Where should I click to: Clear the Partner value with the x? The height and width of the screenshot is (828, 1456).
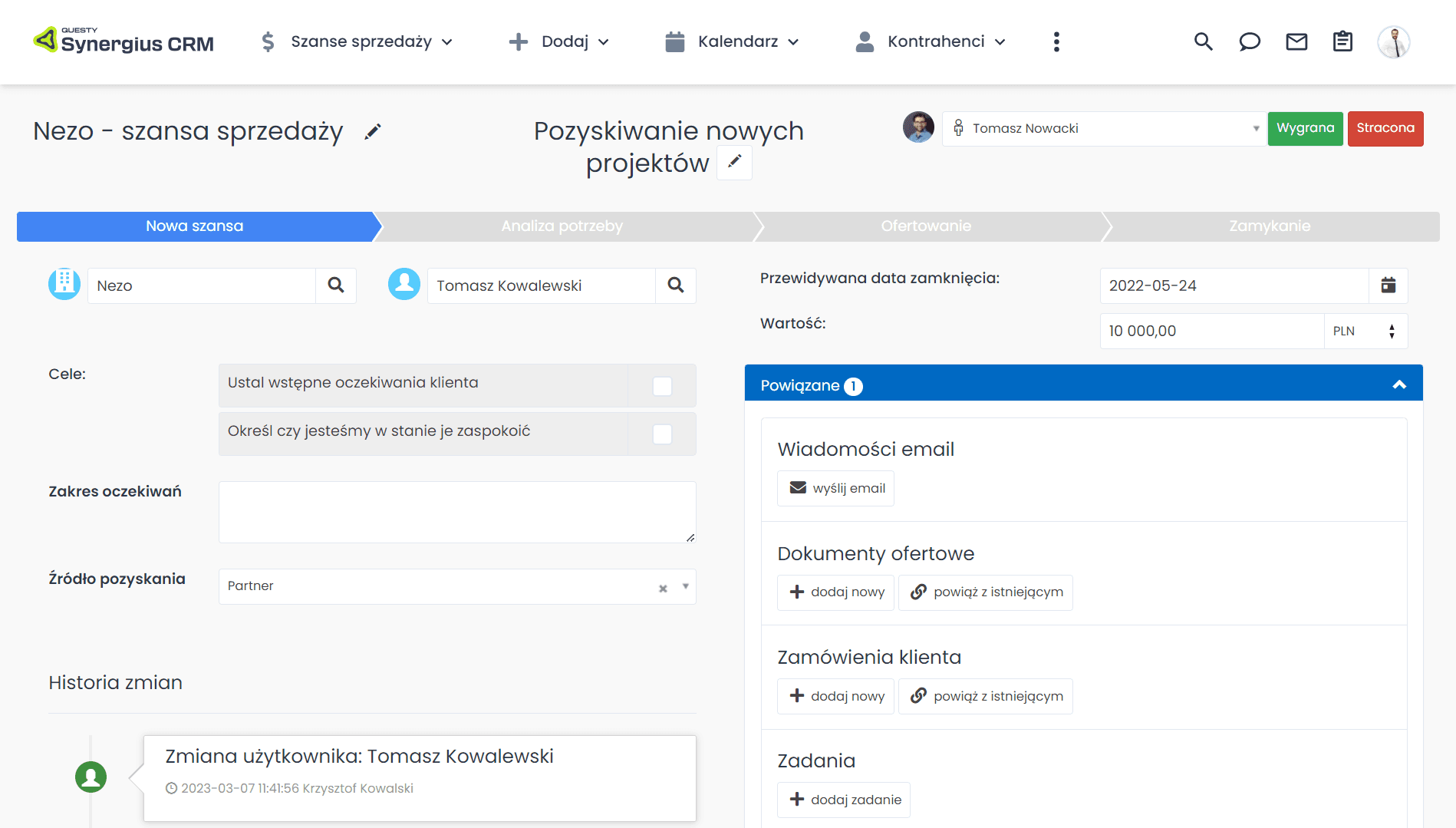tap(662, 586)
